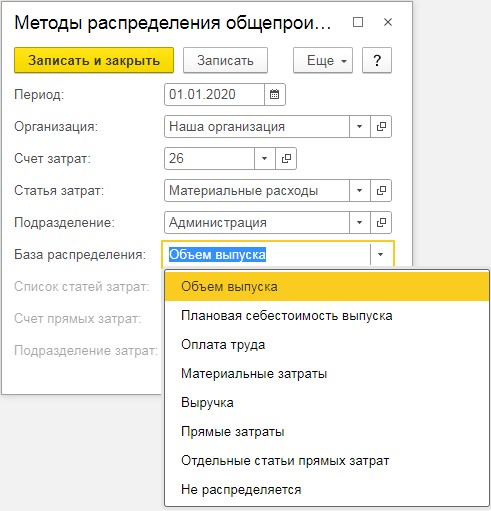This screenshot has height=511, width=491.
Task: Collapse the База распределения dropdown arrow
Action: [381, 254]
